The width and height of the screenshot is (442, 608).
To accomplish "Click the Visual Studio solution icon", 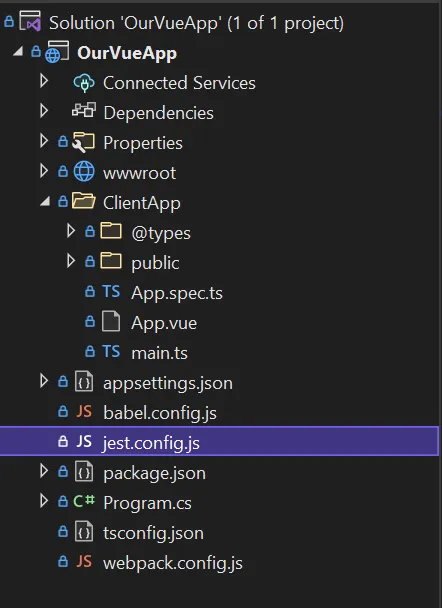I will pos(30,21).
